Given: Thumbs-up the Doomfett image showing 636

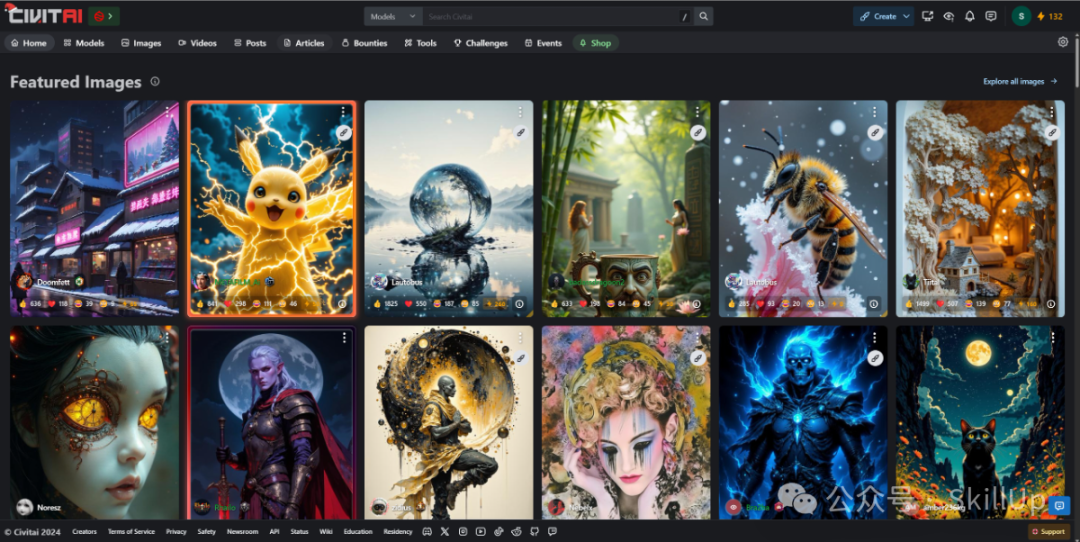Looking at the screenshot, I should (28, 304).
